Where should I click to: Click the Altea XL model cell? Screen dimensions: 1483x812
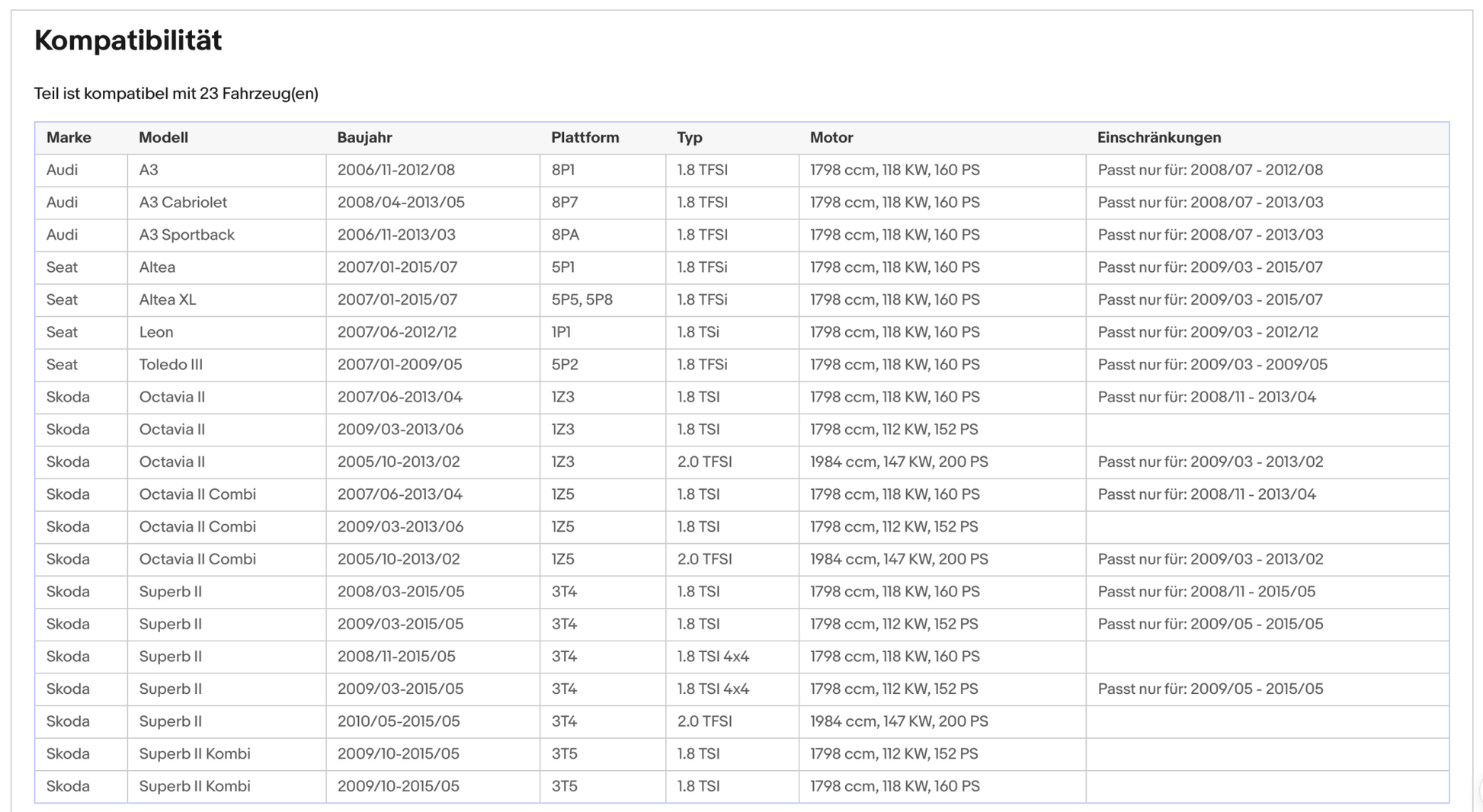(168, 300)
